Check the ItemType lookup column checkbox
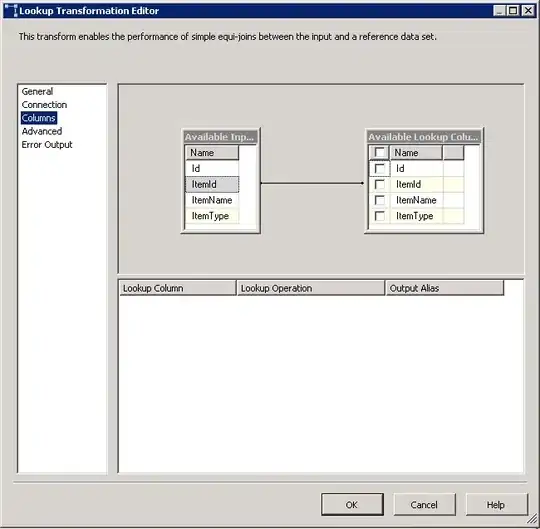540x529 pixels. tap(380, 216)
